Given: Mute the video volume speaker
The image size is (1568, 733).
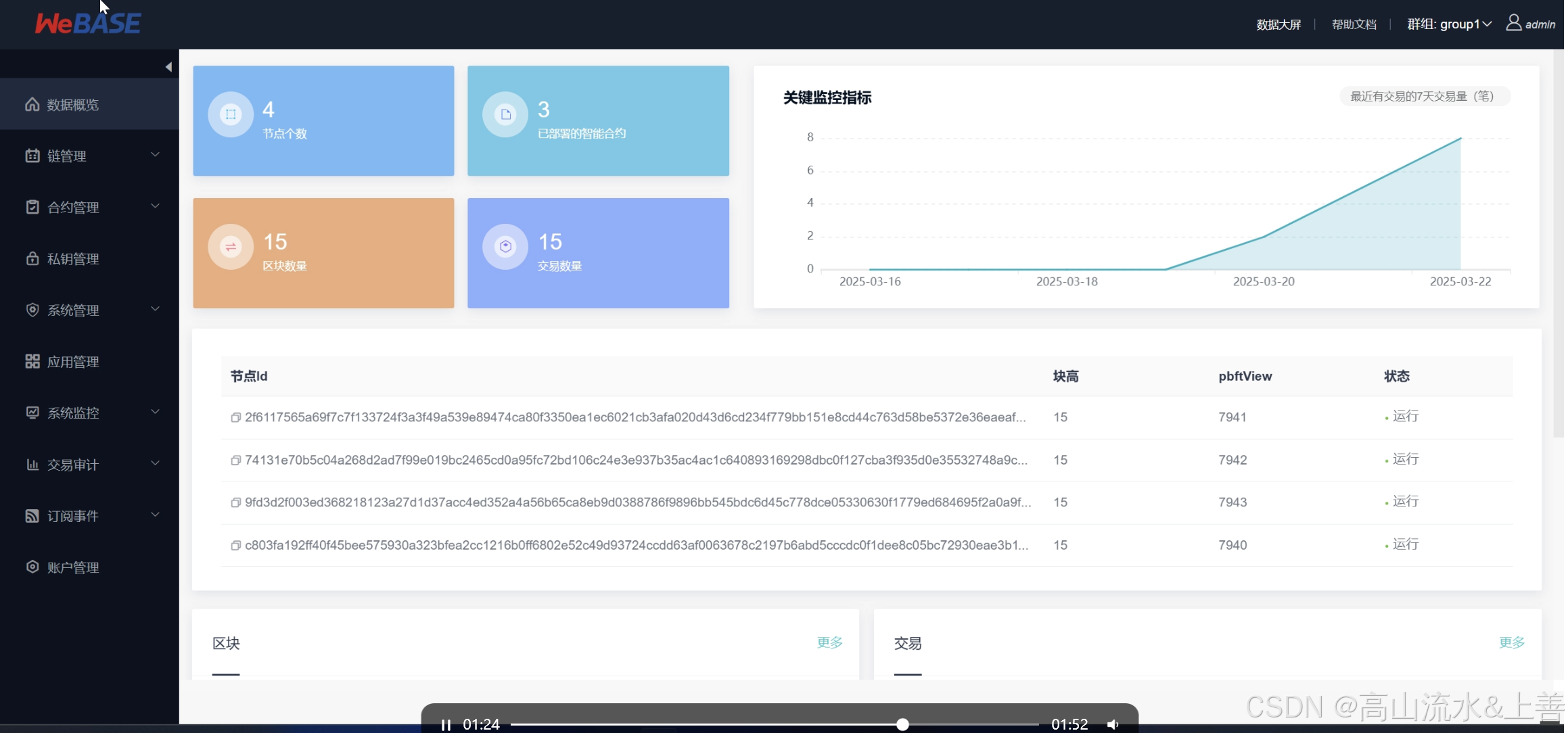Looking at the screenshot, I should 1113,724.
